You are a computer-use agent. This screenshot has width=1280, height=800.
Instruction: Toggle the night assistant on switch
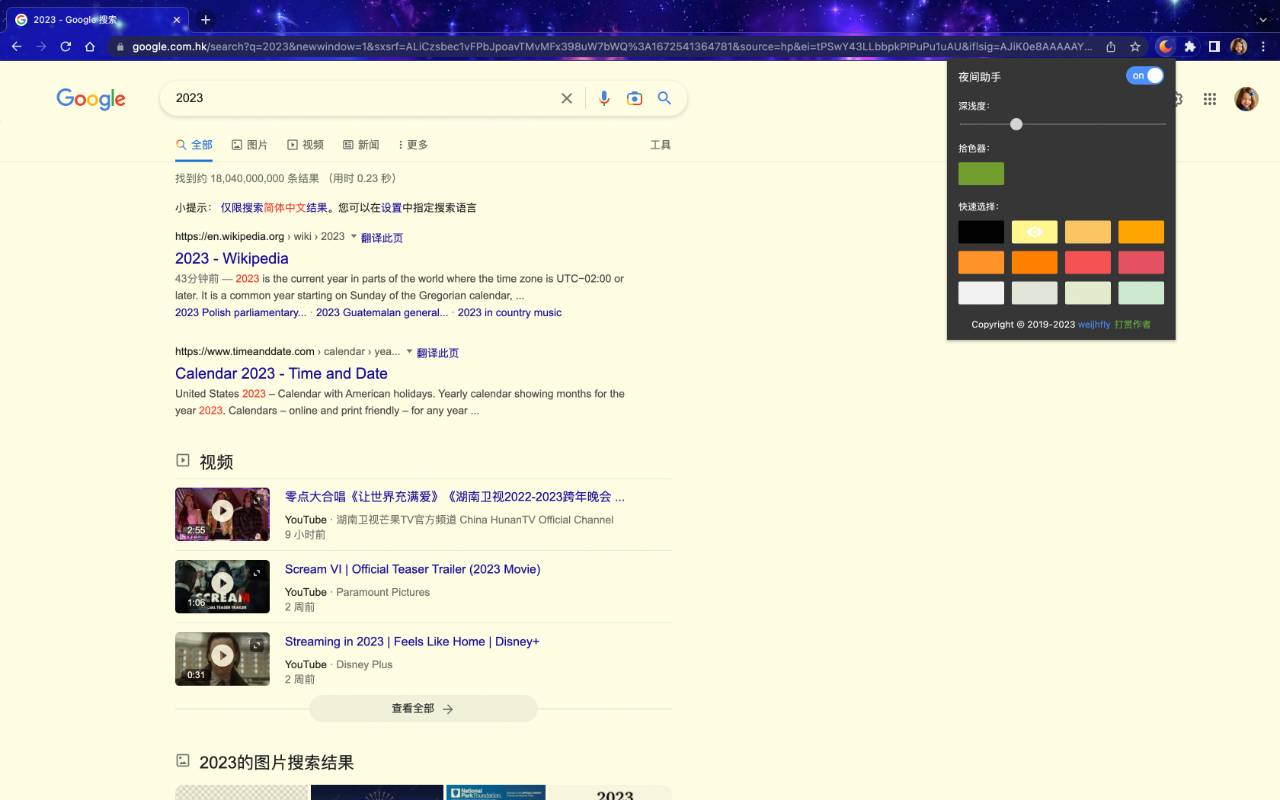tap(1145, 76)
